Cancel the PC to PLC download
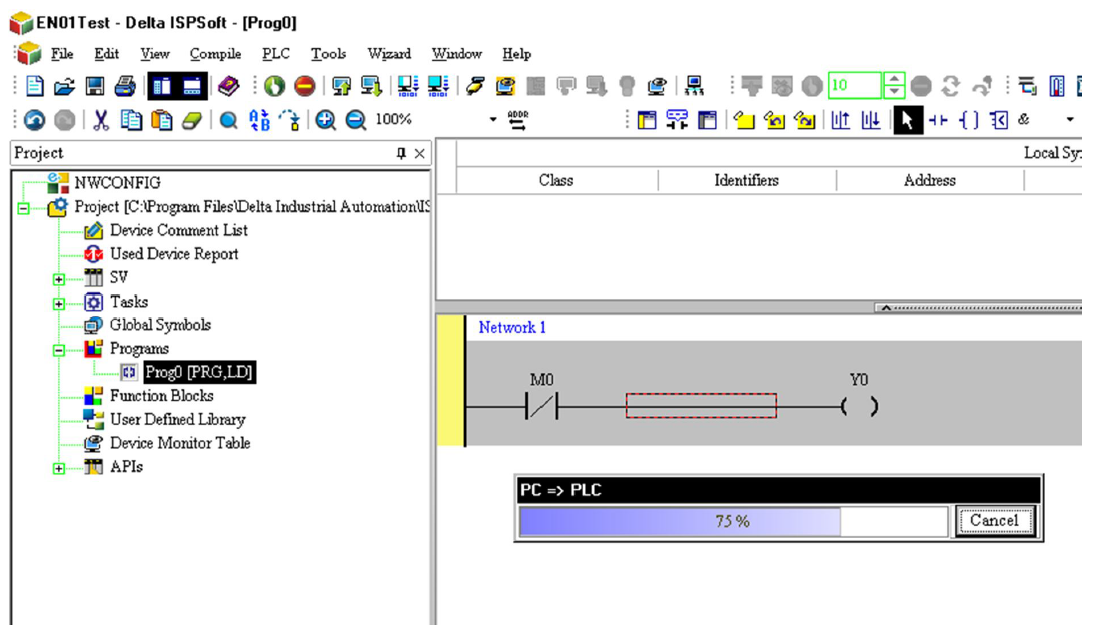The height and width of the screenshot is (635, 1093). [x=993, y=520]
